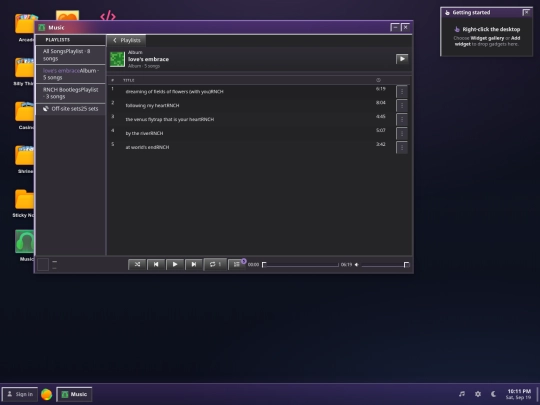Click the orange browser icon in taskbar
The height and width of the screenshot is (405, 540).
[x=46, y=394]
